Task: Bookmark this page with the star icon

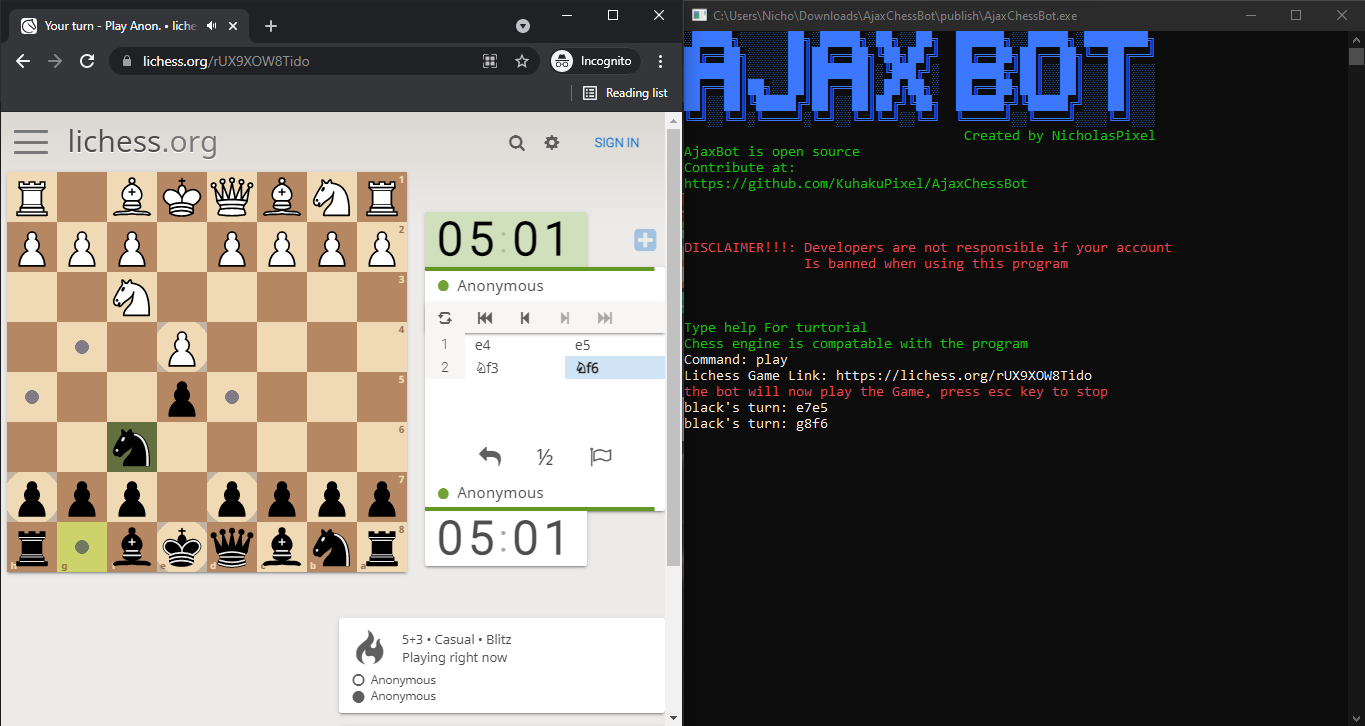Action: [521, 61]
